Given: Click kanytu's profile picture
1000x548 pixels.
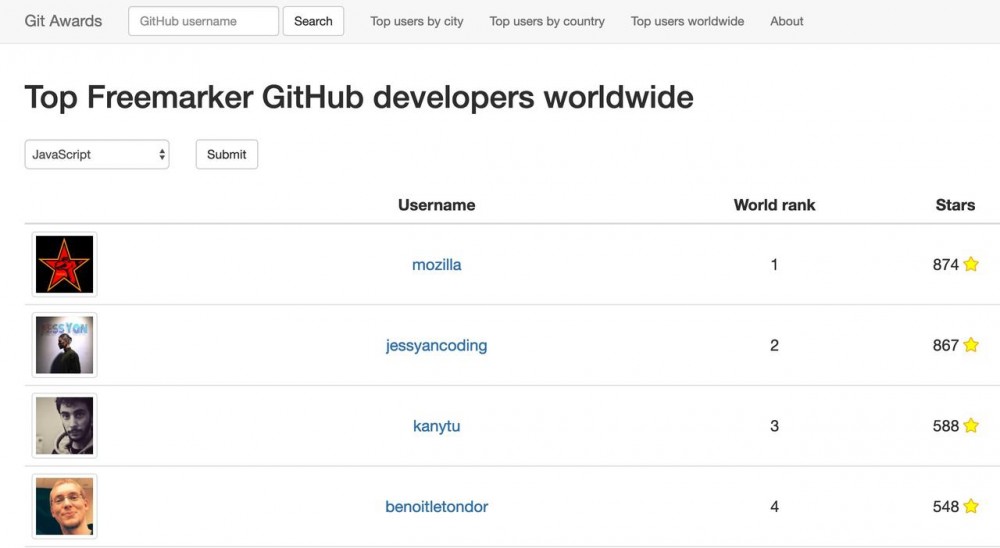Looking at the screenshot, I should pos(64,426).
